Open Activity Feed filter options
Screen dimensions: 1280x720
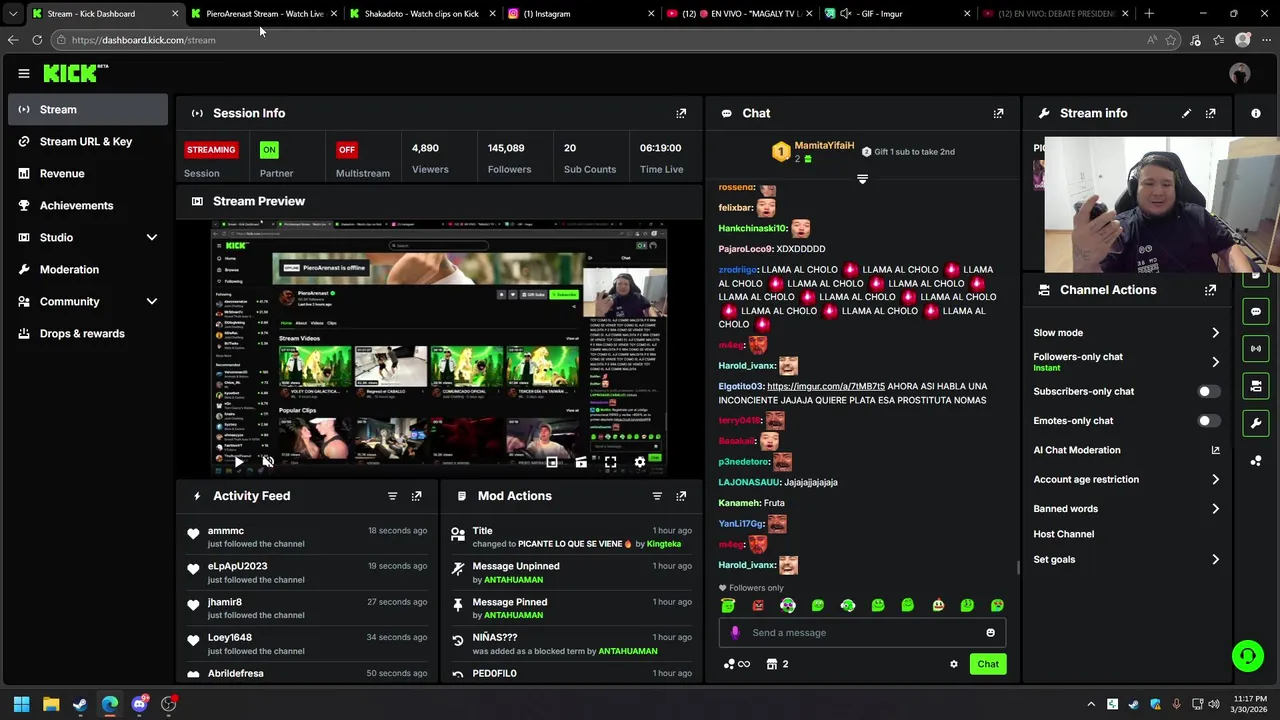point(392,496)
